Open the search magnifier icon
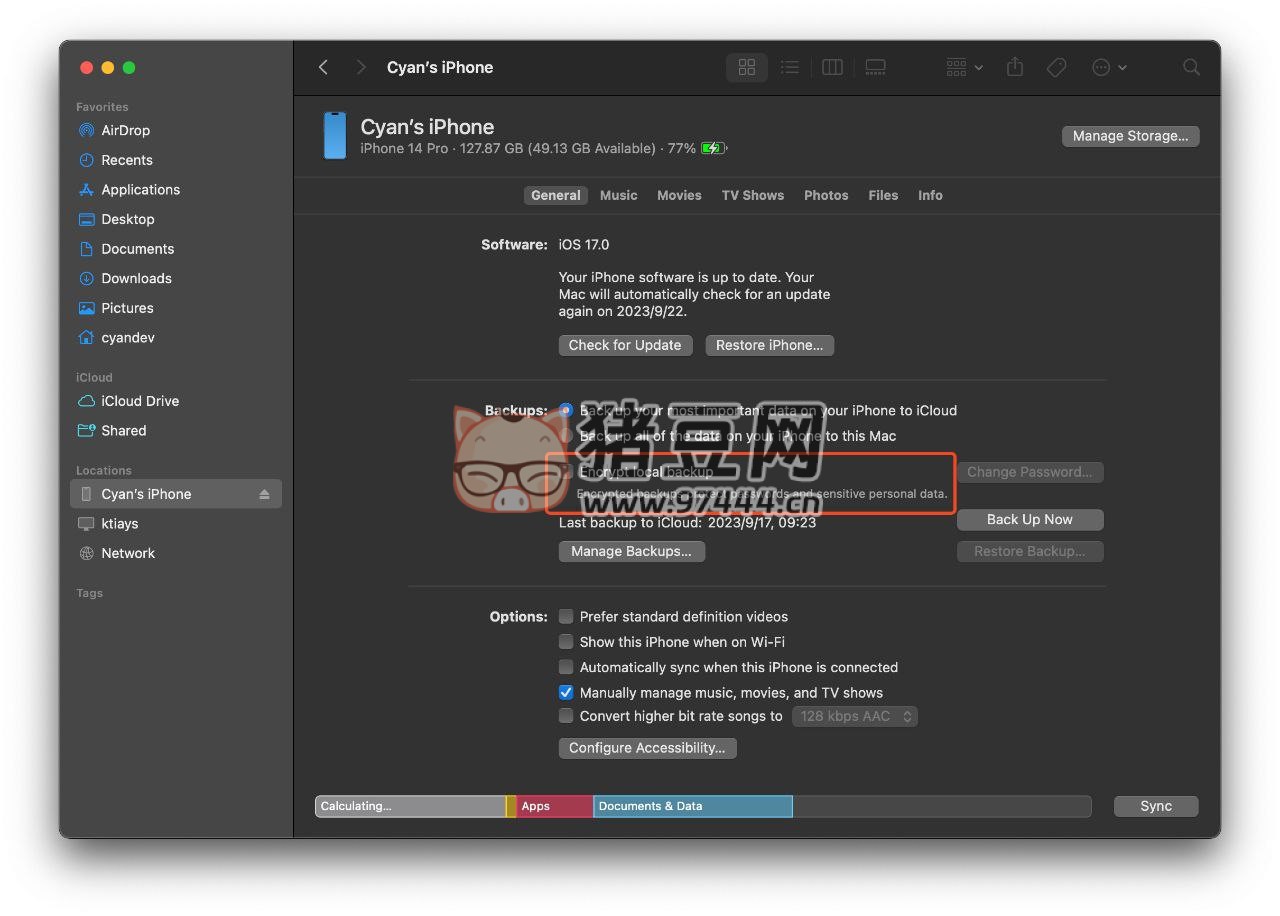Viewport: 1280px width, 916px height. [x=1190, y=67]
